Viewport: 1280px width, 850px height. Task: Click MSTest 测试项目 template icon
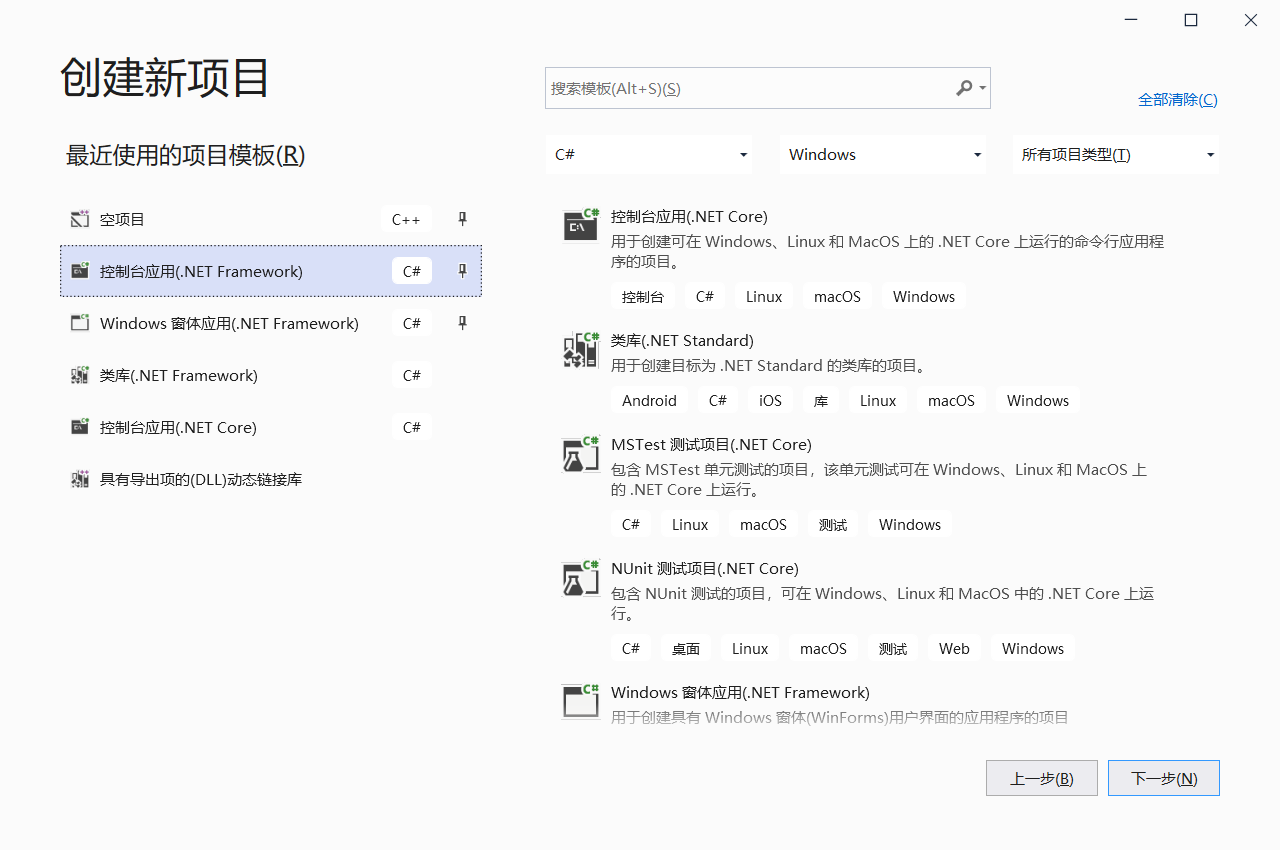pyautogui.click(x=580, y=453)
